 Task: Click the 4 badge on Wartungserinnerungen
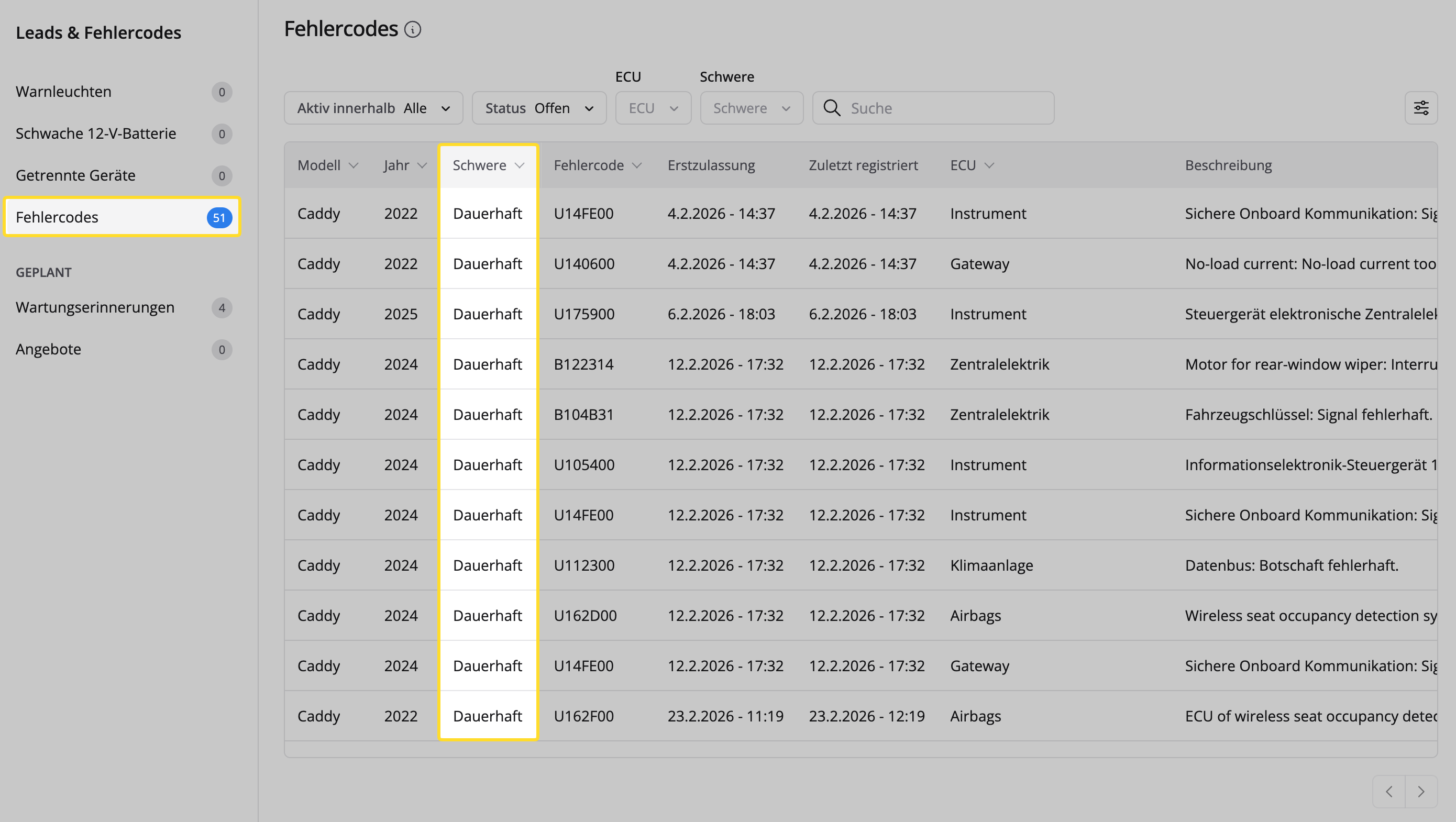coord(222,308)
